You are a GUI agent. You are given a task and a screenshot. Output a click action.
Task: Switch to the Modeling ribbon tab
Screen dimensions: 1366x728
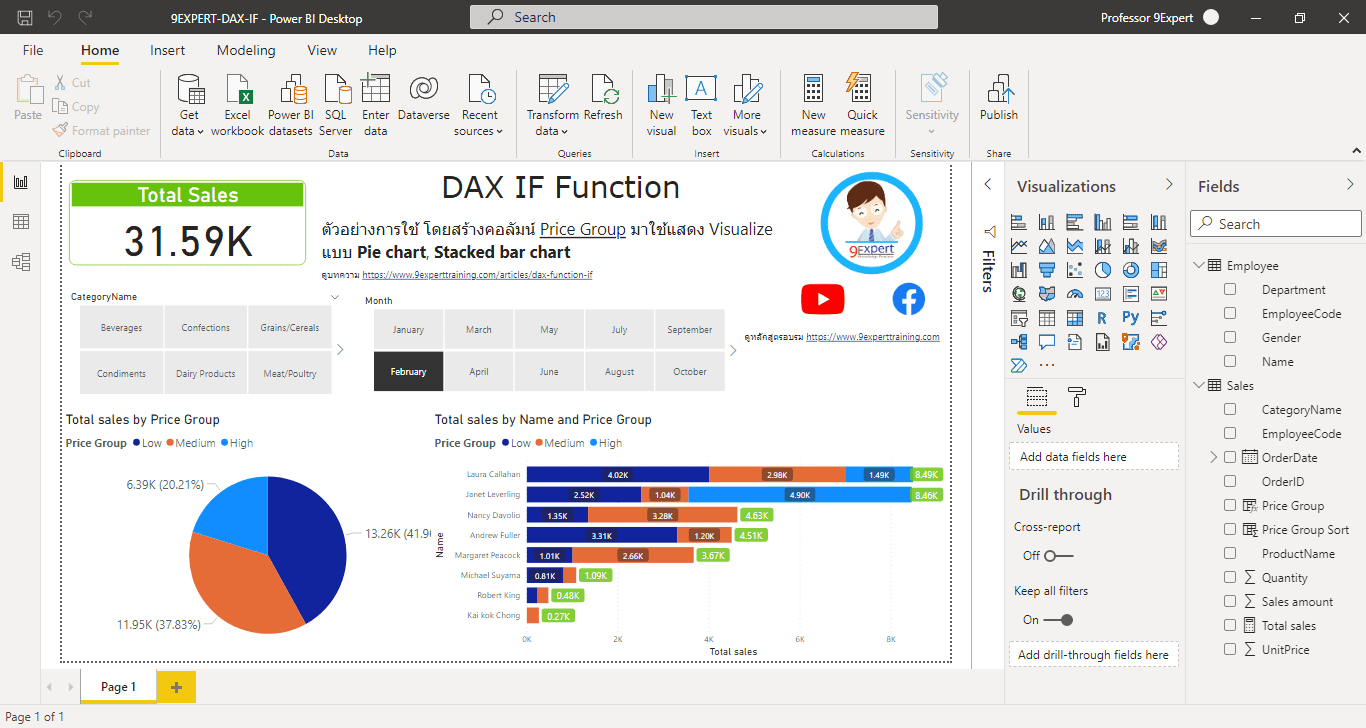[x=246, y=50]
